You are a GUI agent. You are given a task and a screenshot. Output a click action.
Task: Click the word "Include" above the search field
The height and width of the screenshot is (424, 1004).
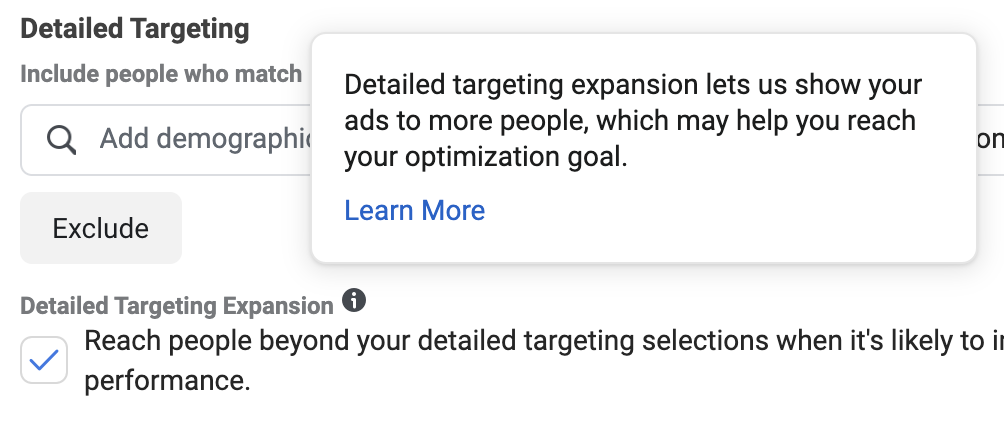coord(60,74)
